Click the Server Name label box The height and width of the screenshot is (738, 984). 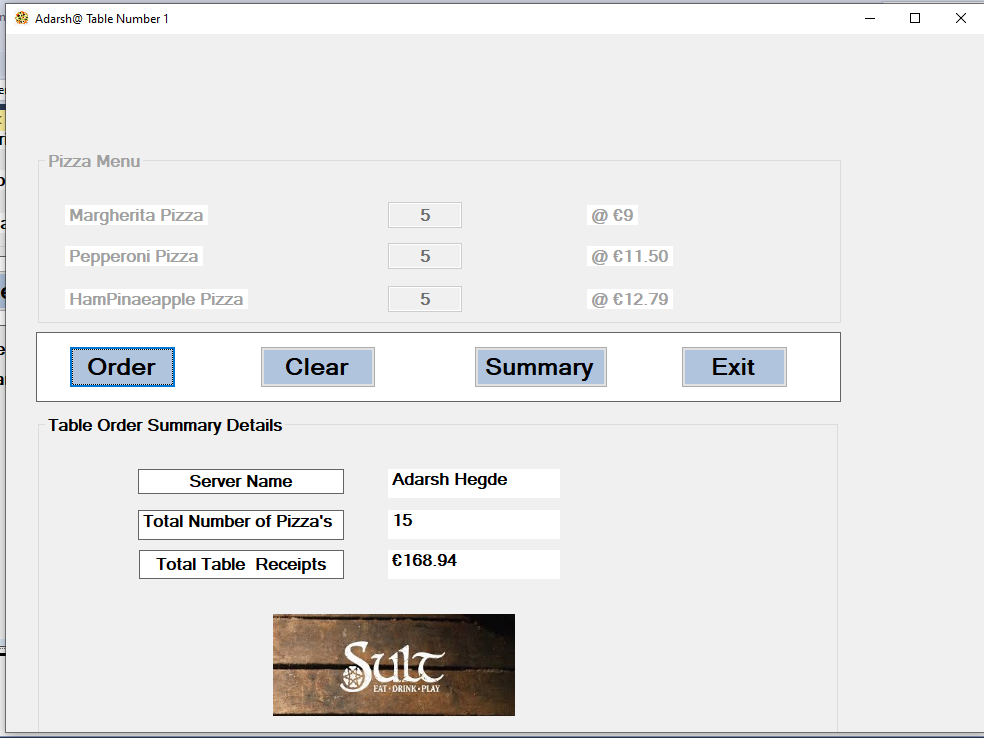[240, 480]
